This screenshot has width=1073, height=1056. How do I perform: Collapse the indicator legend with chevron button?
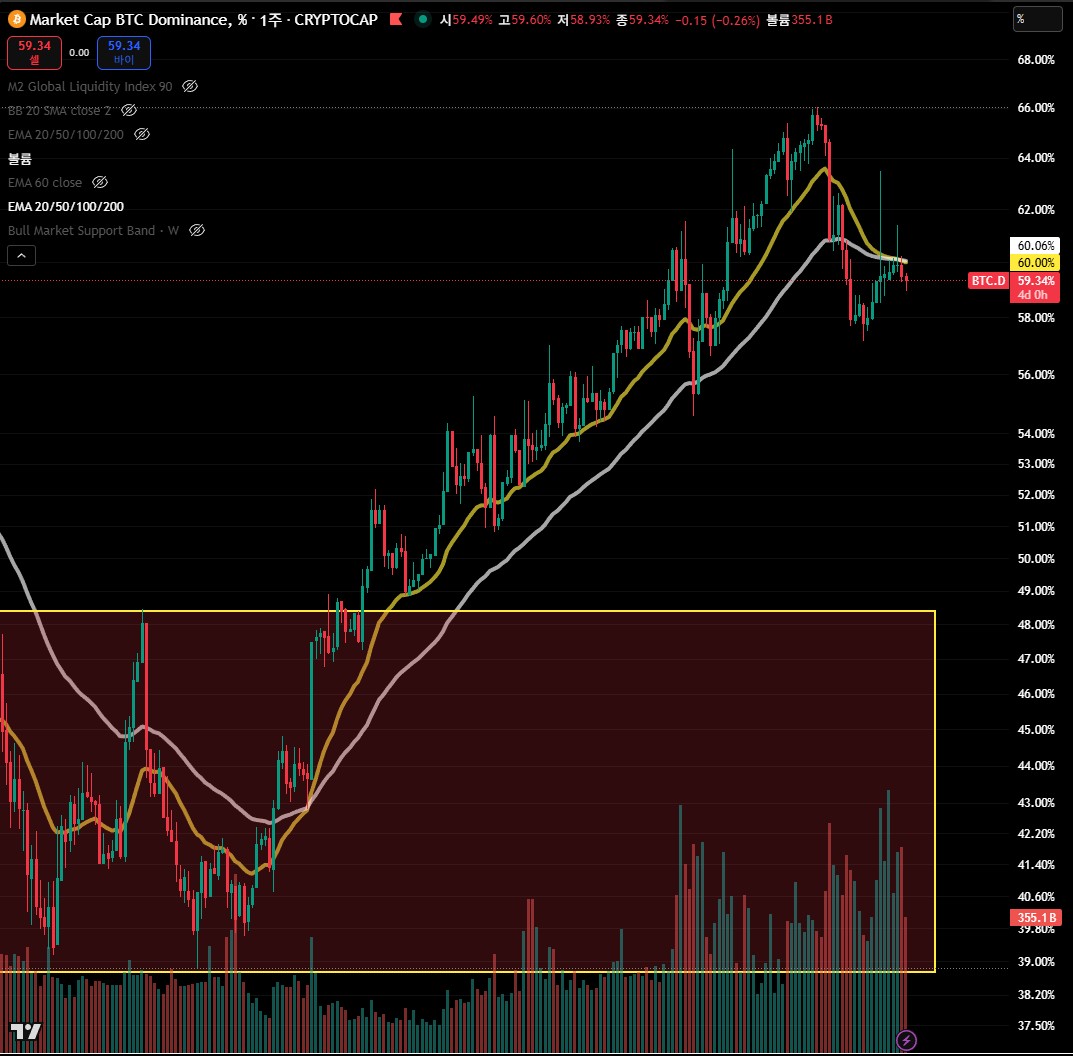pos(21,255)
